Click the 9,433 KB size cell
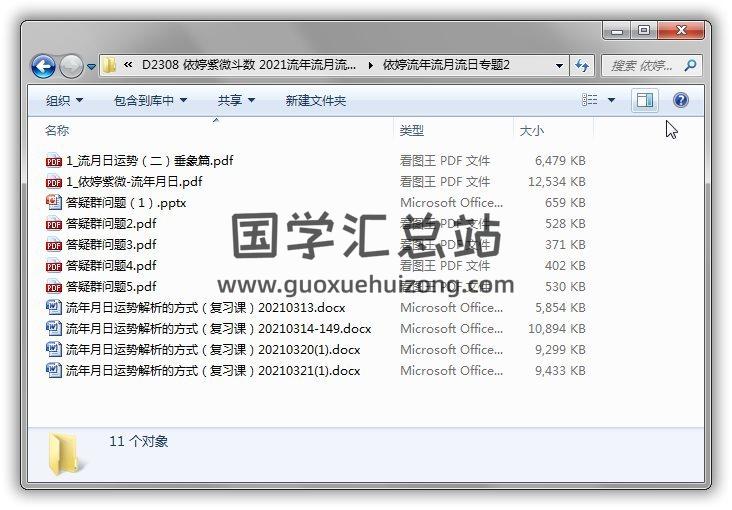The image size is (732, 510). tap(560, 371)
